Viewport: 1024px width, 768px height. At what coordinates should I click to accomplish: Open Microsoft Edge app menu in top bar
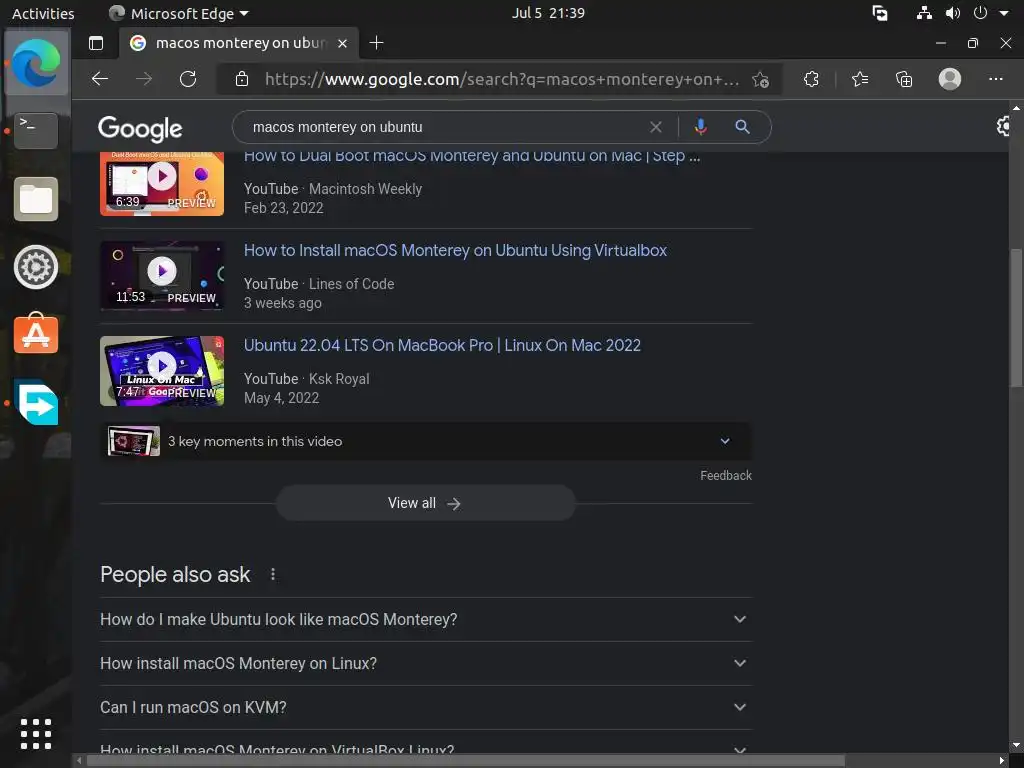coord(180,13)
